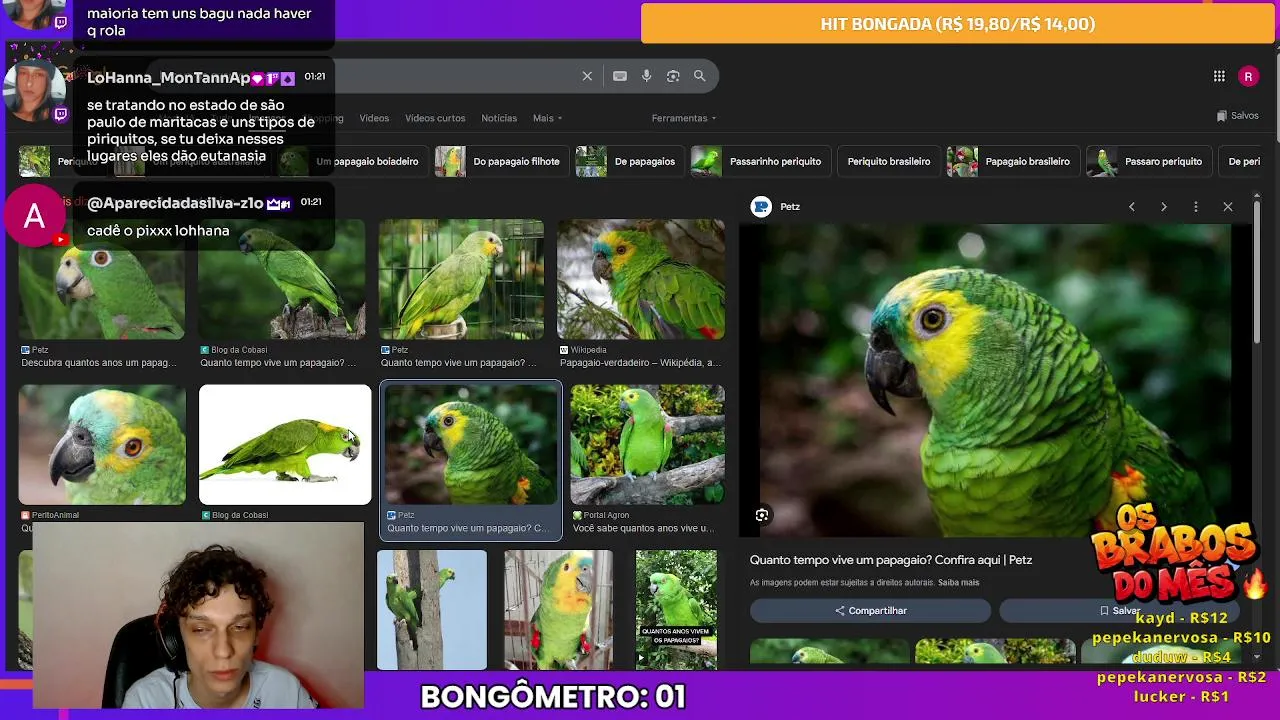Open Petz caged parrot thumbnail

pos(461,280)
